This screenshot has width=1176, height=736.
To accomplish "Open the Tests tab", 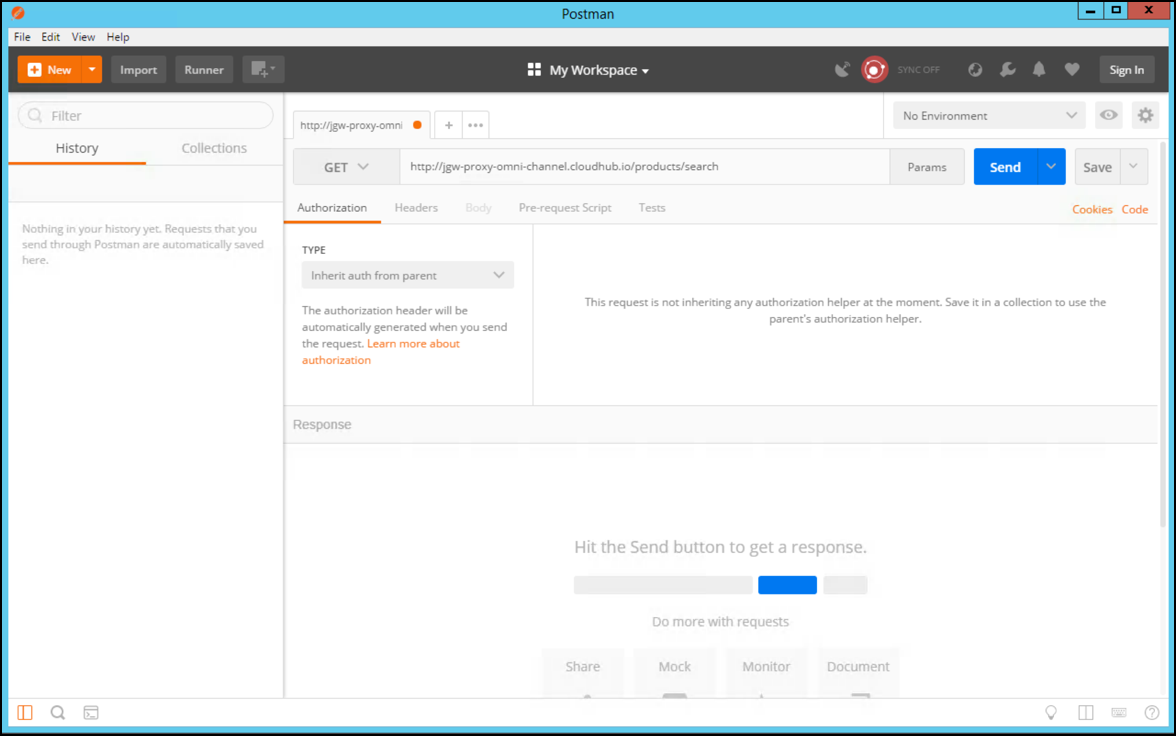I will (x=652, y=208).
